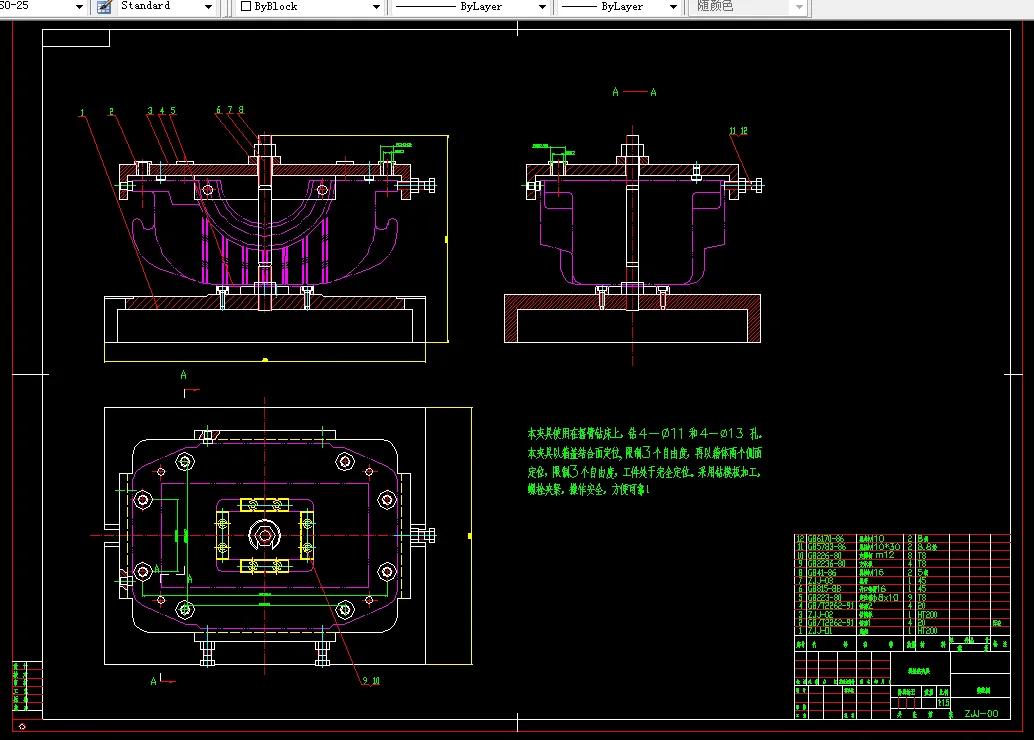Image resolution: width=1034 pixels, height=740 pixels.
Task: Open the ByLayer dropdown beside 随颜色
Action: 673,7
